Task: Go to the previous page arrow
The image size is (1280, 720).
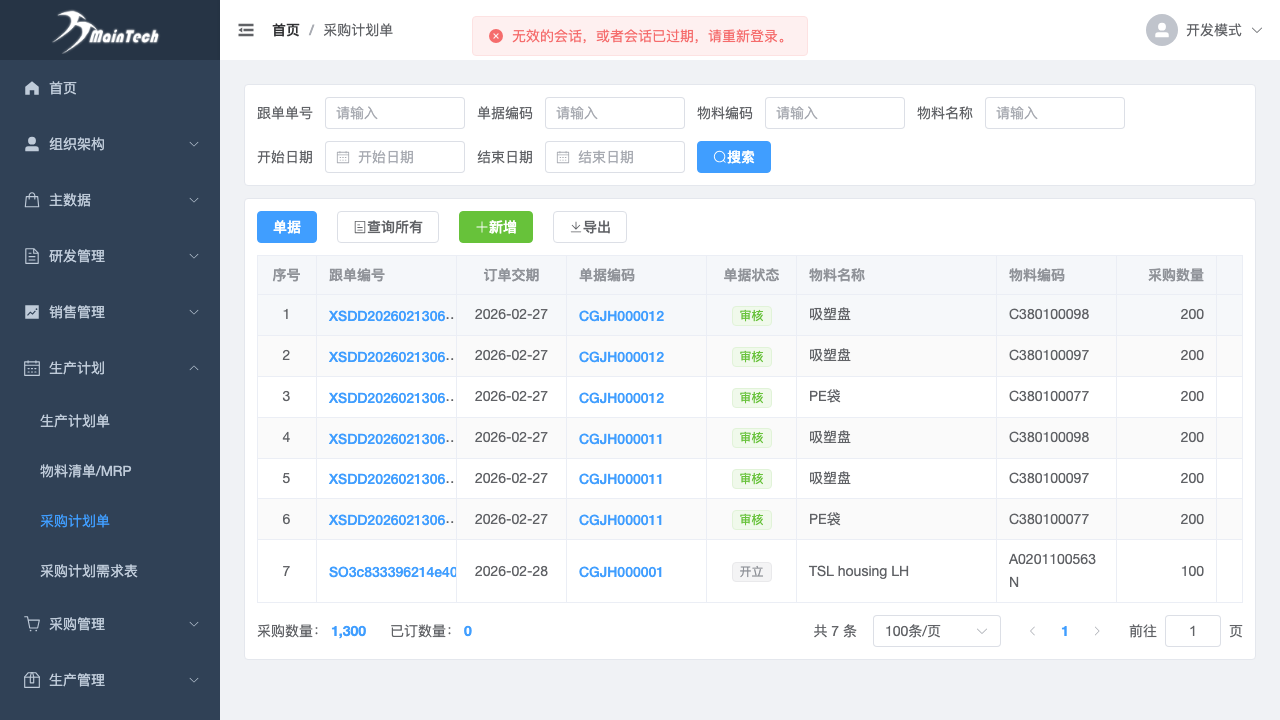Action: (1032, 631)
